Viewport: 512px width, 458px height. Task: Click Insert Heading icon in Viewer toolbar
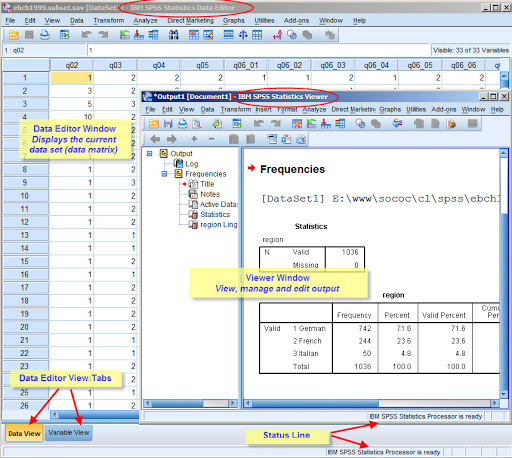click(272, 139)
